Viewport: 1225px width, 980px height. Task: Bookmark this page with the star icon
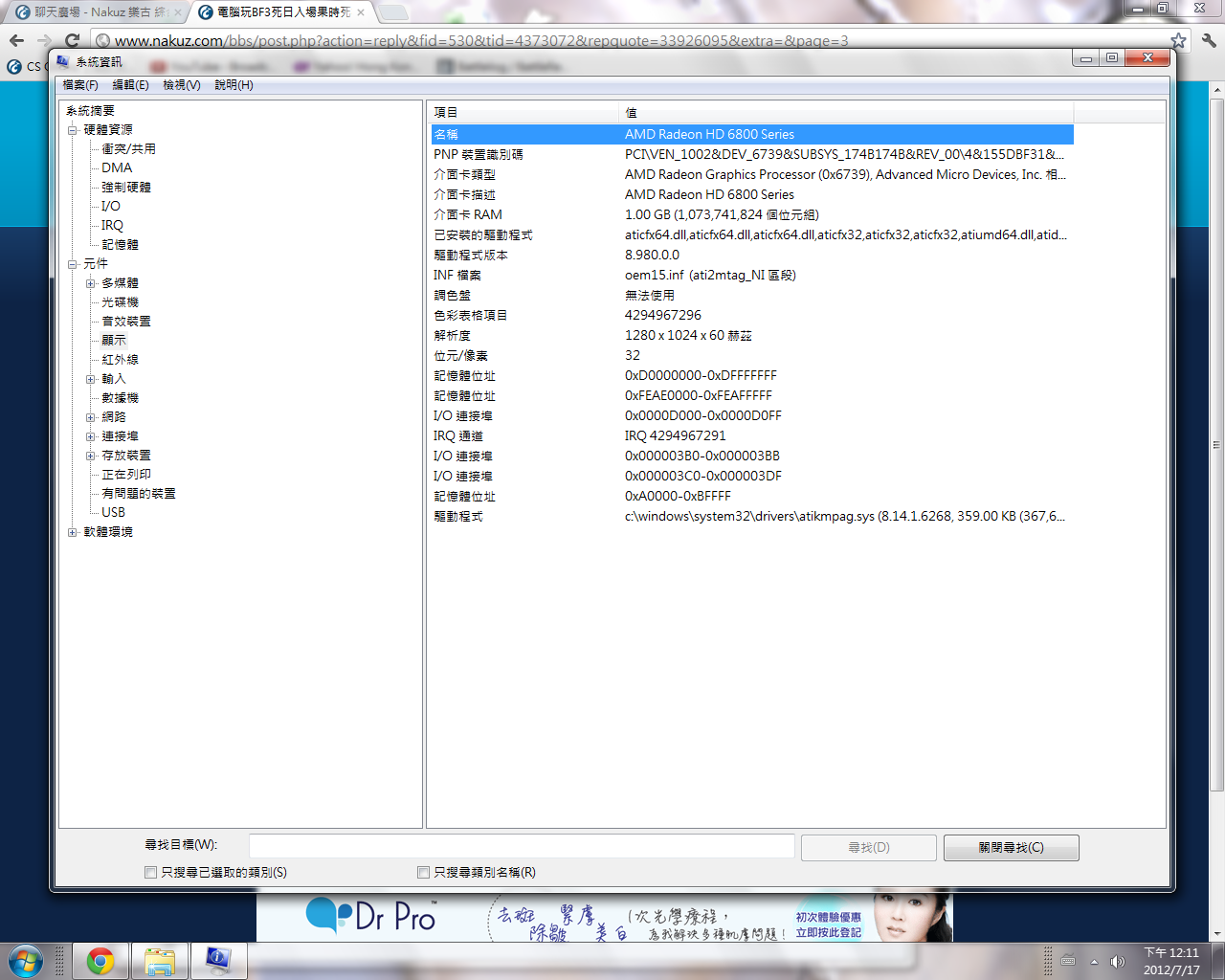coord(1178,40)
